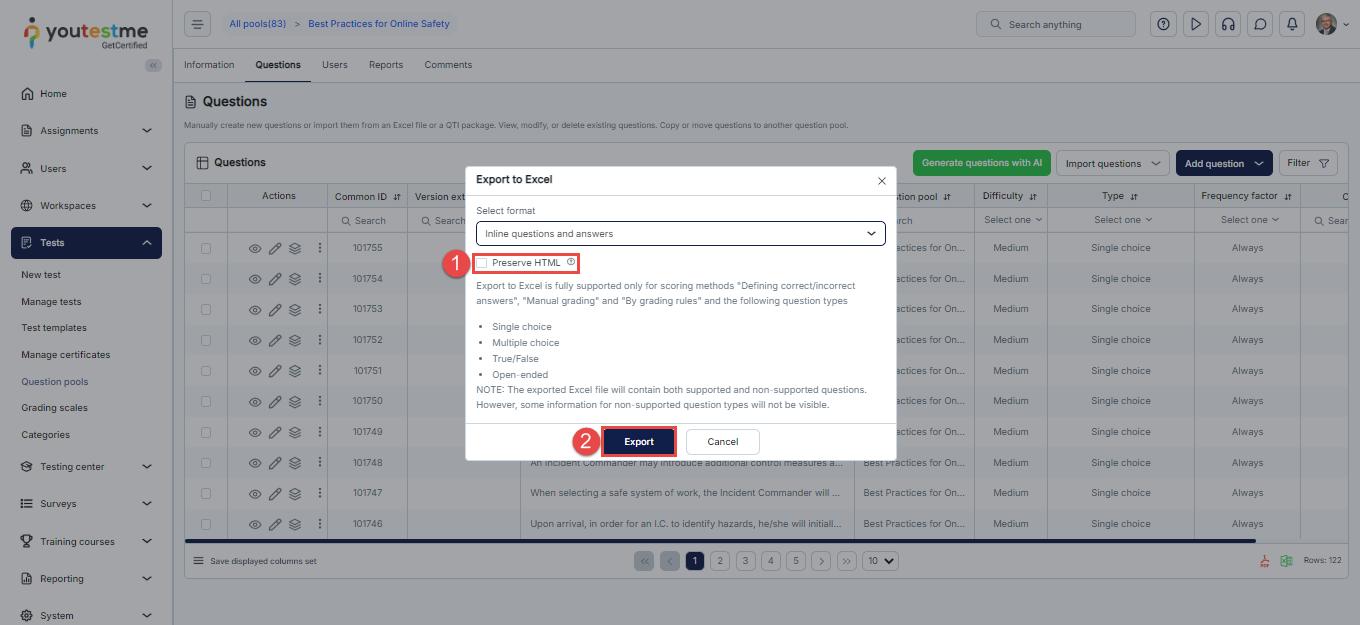Click the Search anything field
This screenshot has height=625, width=1360.
[x=1055, y=24]
